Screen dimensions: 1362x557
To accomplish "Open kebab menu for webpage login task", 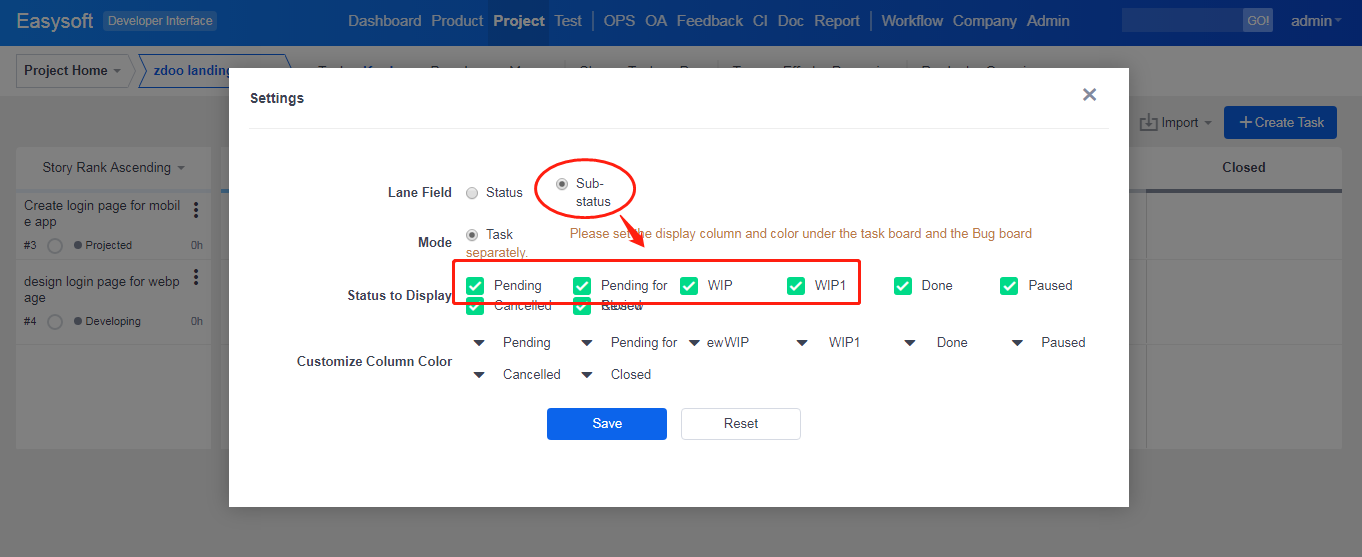I will click(x=196, y=277).
